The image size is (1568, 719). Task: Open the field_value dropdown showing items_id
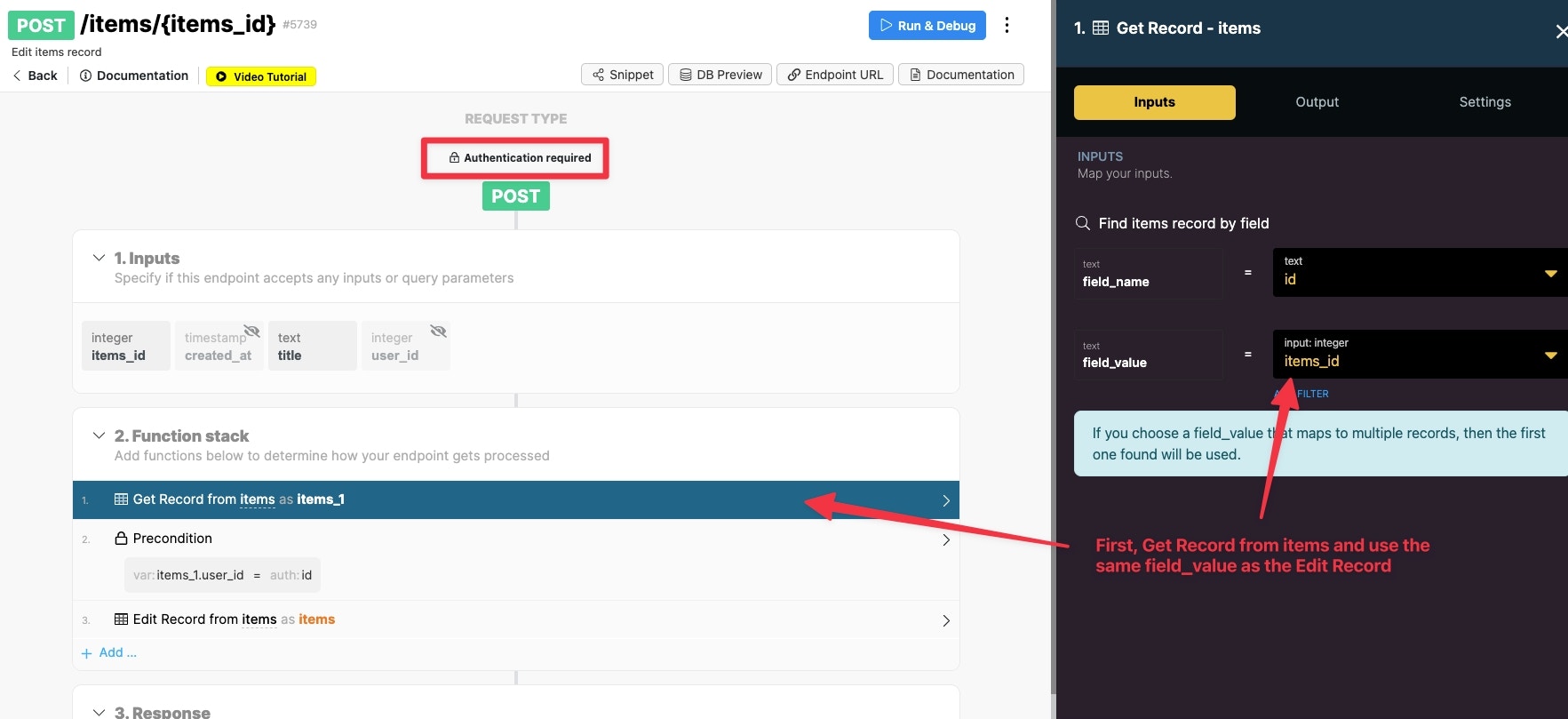pos(1420,354)
